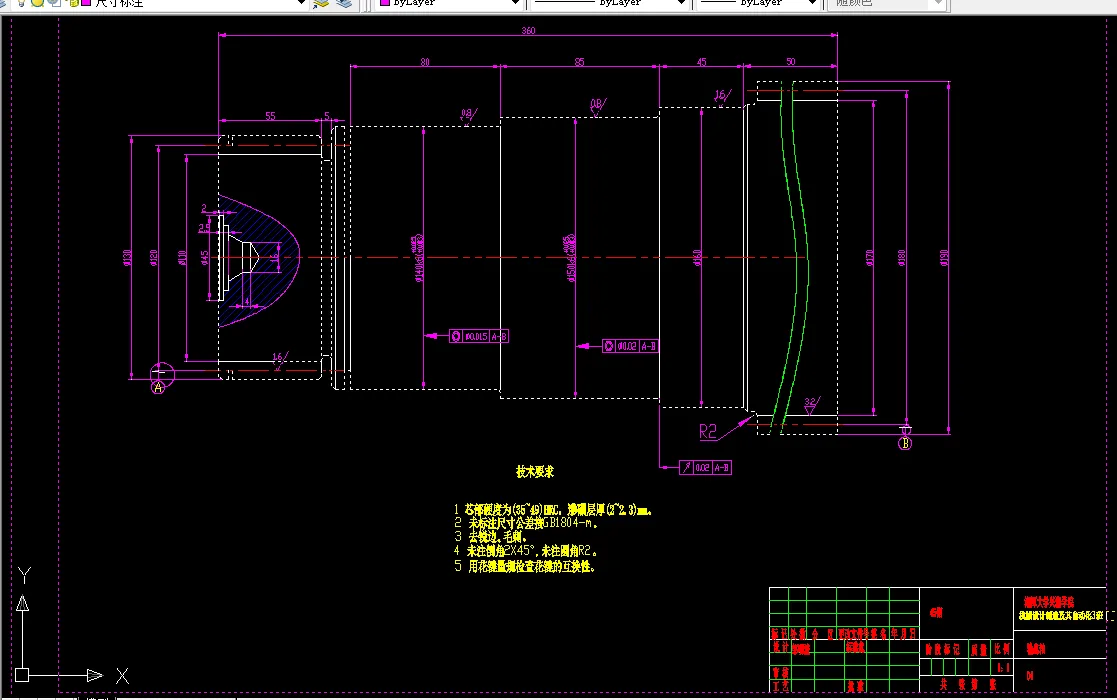Toggle the layer freeze sun icon
1117x700 pixels.
click(37, 3)
